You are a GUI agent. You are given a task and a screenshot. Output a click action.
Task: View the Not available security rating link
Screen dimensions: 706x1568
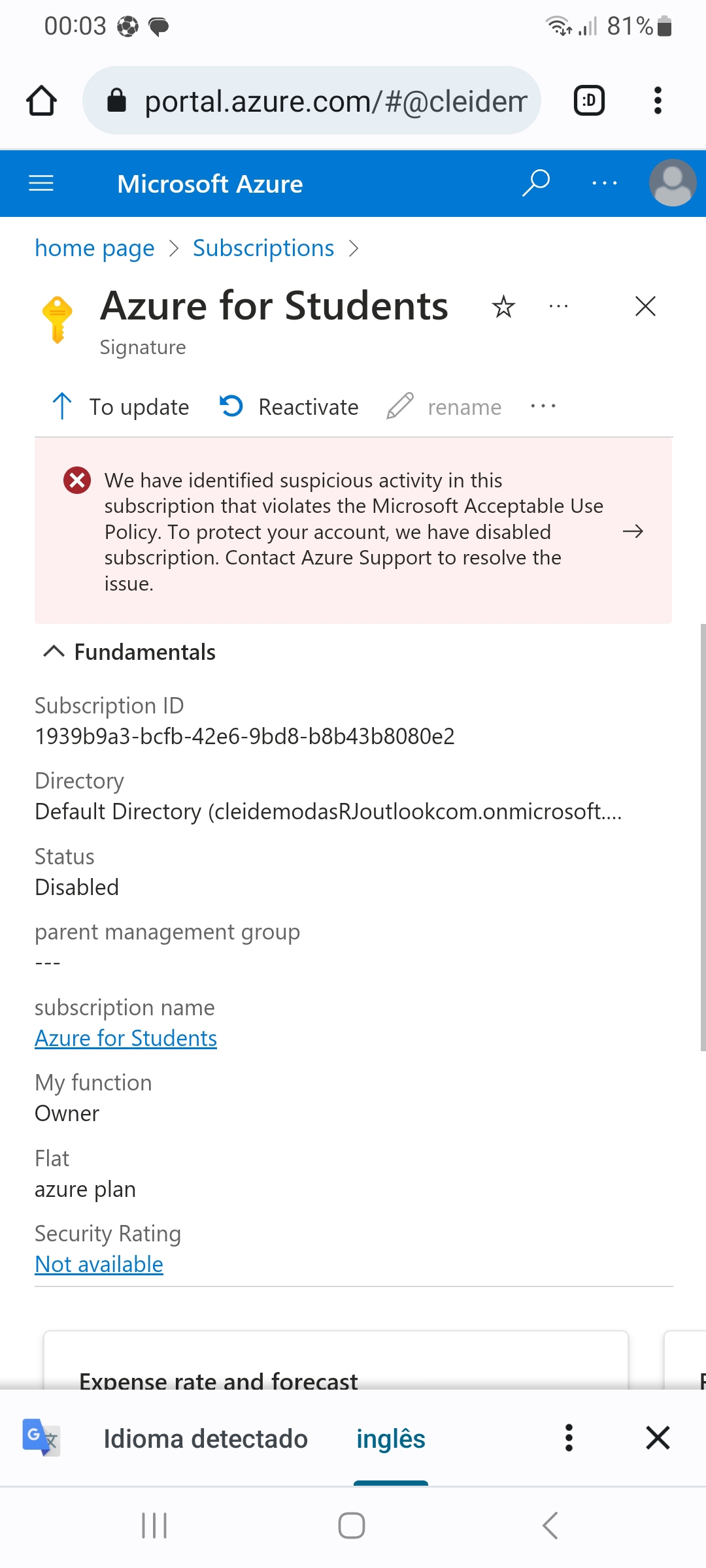click(x=99, y=1264)
